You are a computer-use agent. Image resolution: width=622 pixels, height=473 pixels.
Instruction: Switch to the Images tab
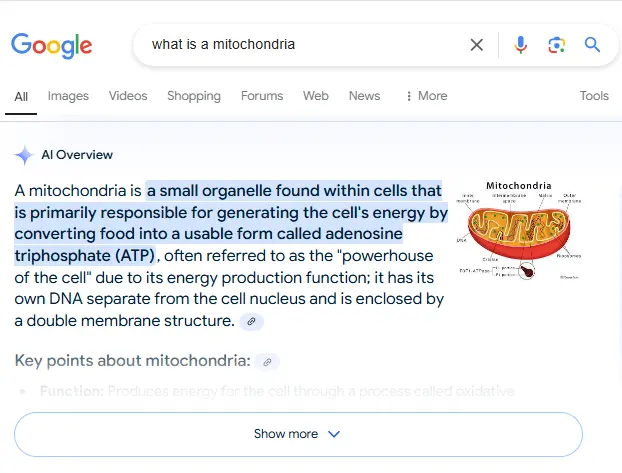pyautogui.click(x=68, y=96)
